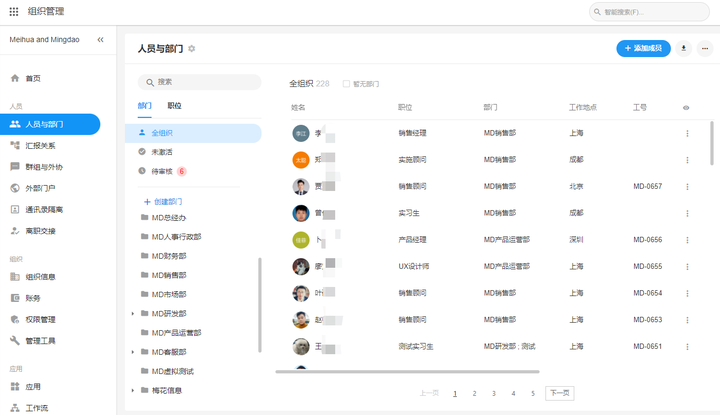Select the MD人事行政部 department folder
This screenshot has width=720, height=415.
point(177,237)
